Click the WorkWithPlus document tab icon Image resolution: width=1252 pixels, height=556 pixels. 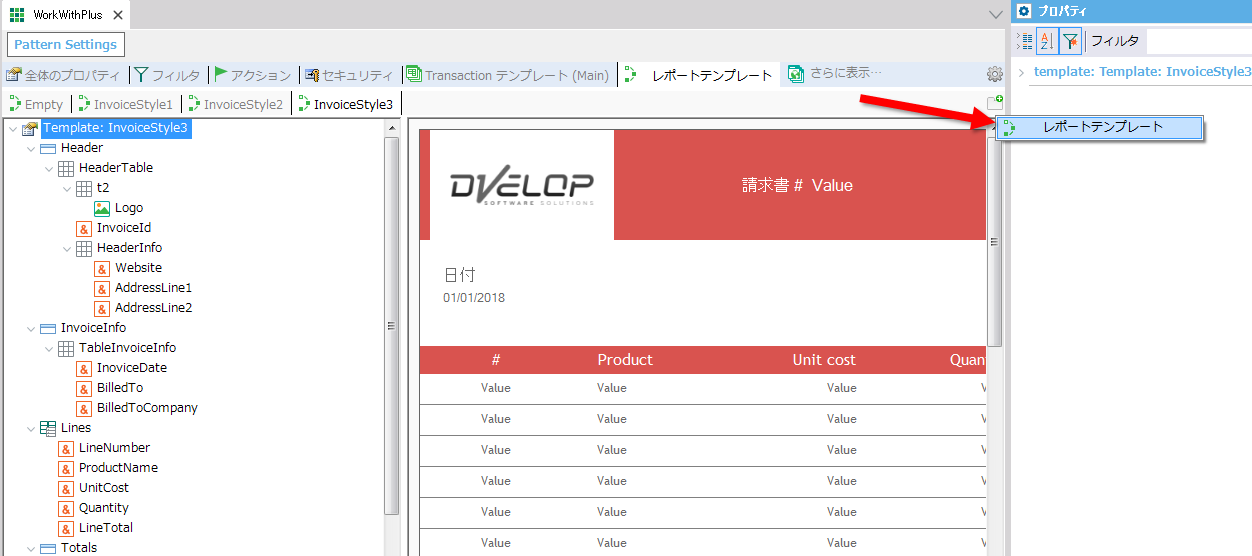coord(17,15)
